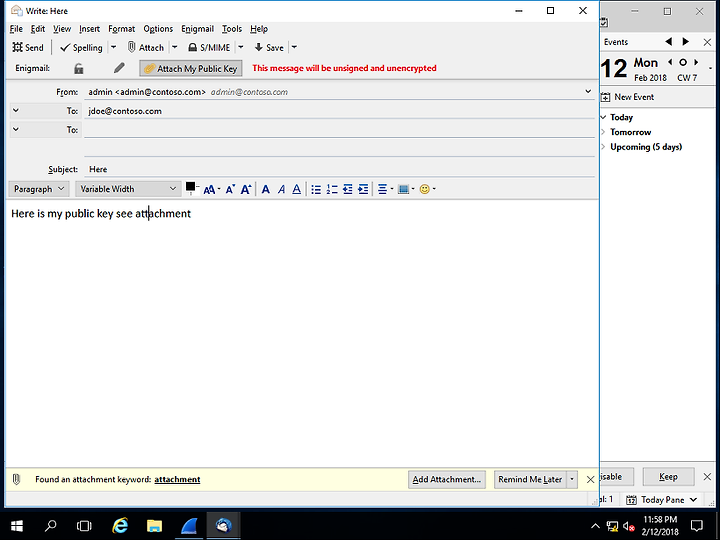
Task: Open the File menu
Action: tap(16, 29)
